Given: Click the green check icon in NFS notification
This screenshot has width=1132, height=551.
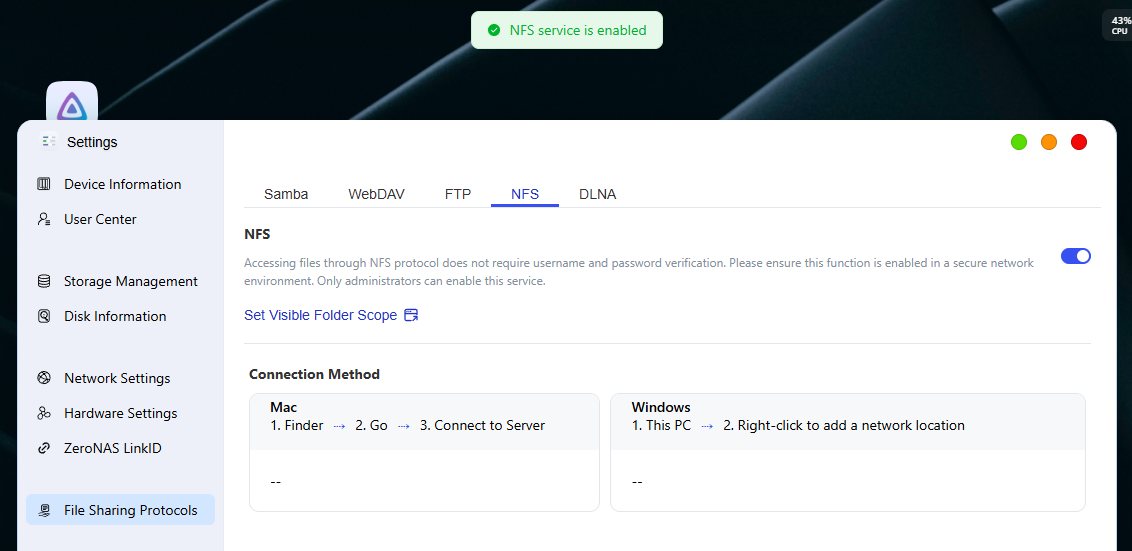Looking at the screenshot, I should point(494,30).
